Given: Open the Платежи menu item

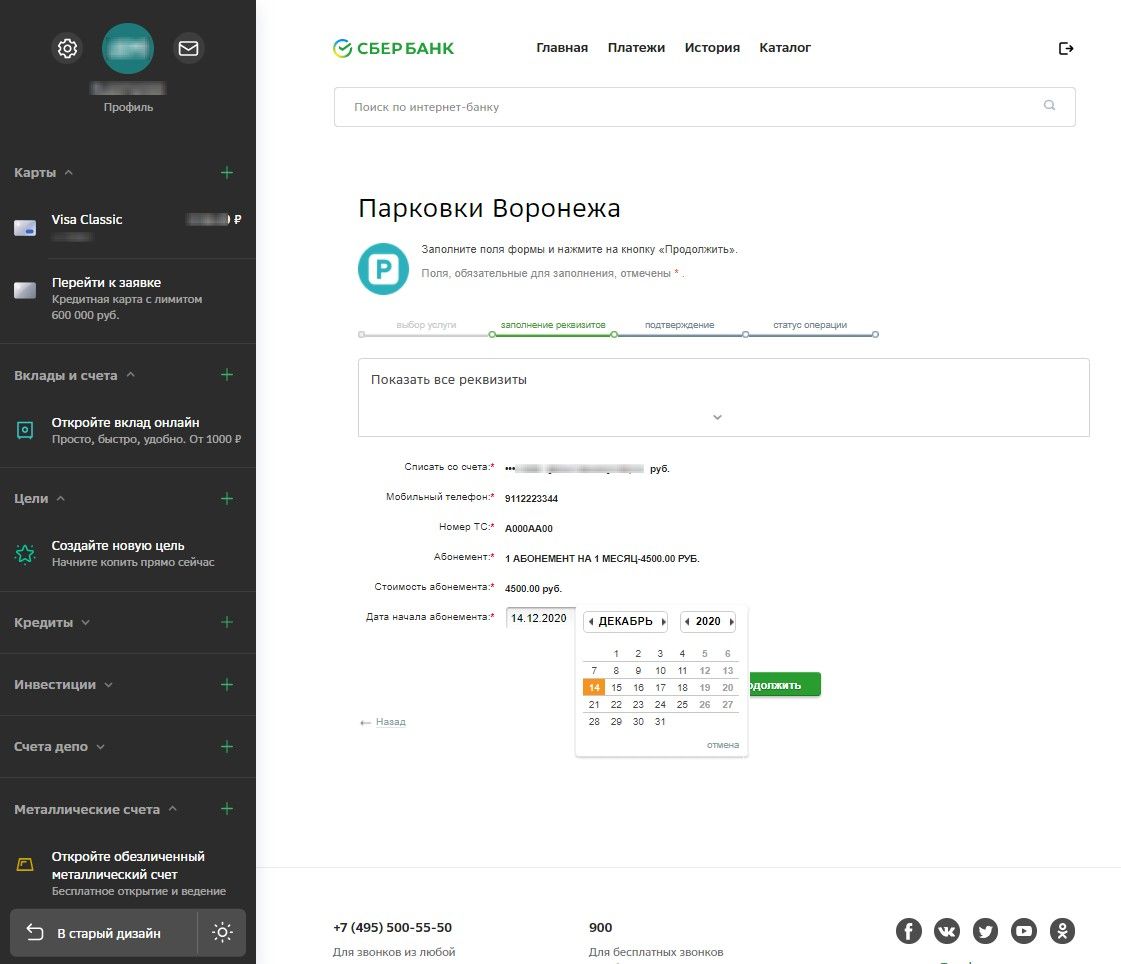Looking at the screenshot, I should (x=636, y=48).
